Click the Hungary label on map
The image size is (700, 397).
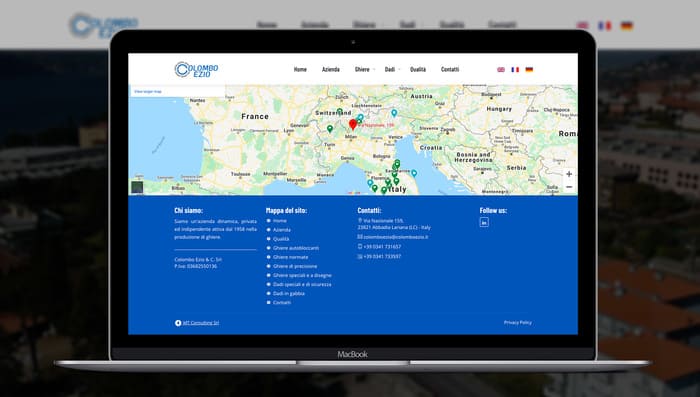pos(499,109)
